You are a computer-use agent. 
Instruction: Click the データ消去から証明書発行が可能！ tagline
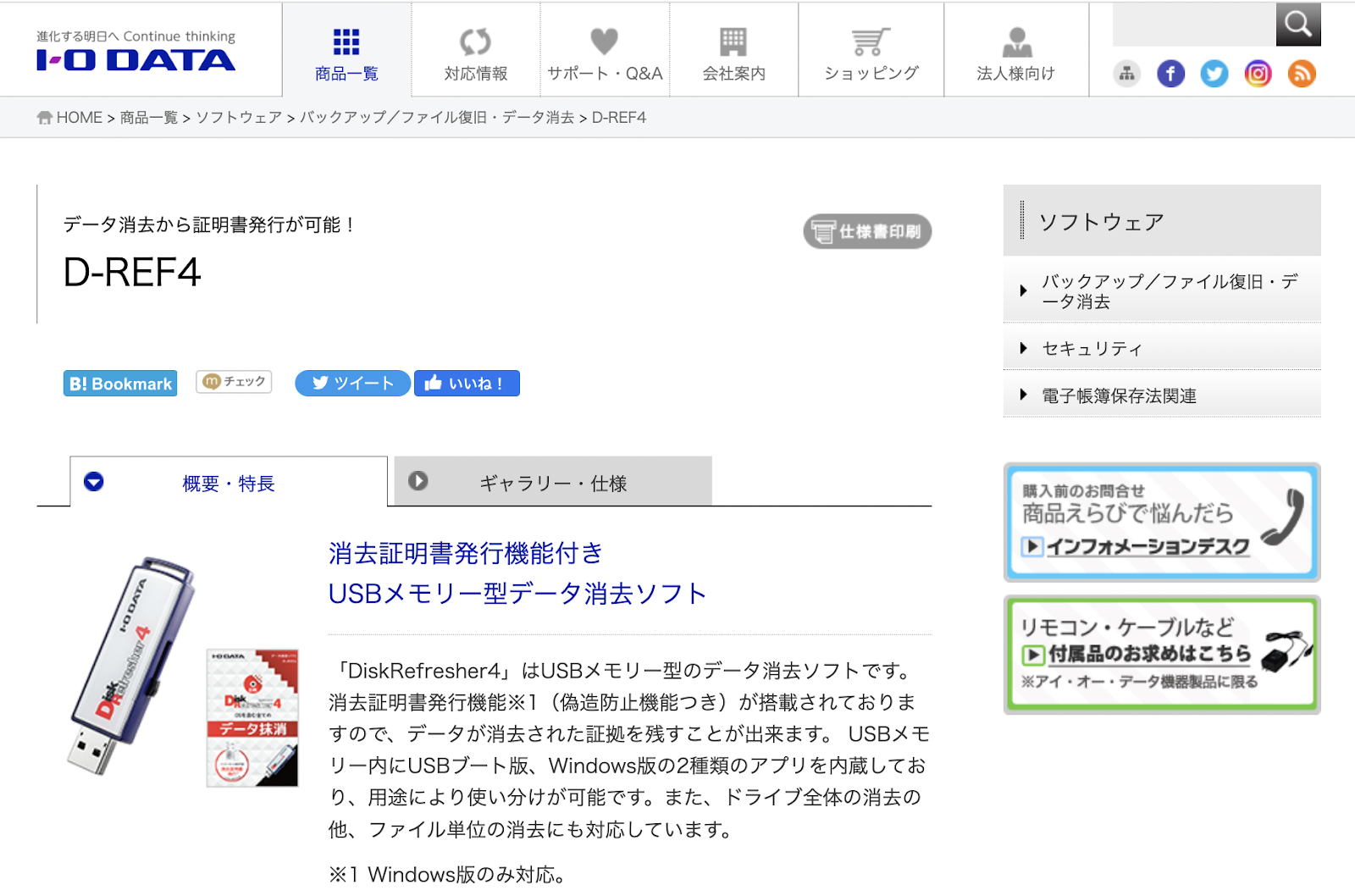[x=211, y=224]
